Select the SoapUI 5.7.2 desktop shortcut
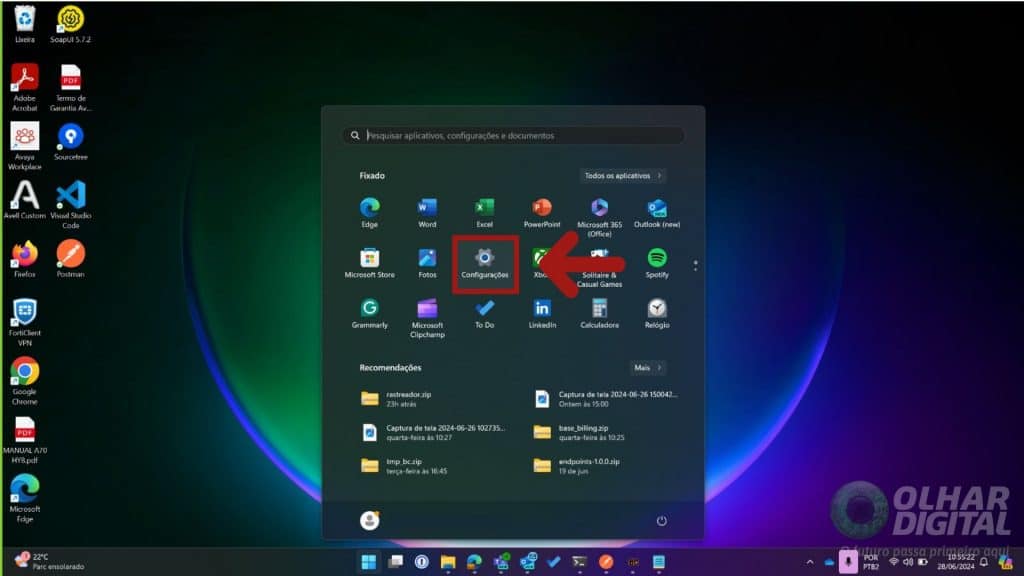Image resolution: width=1024 pixels, height=576 pixels. click(x=71, y=25)
